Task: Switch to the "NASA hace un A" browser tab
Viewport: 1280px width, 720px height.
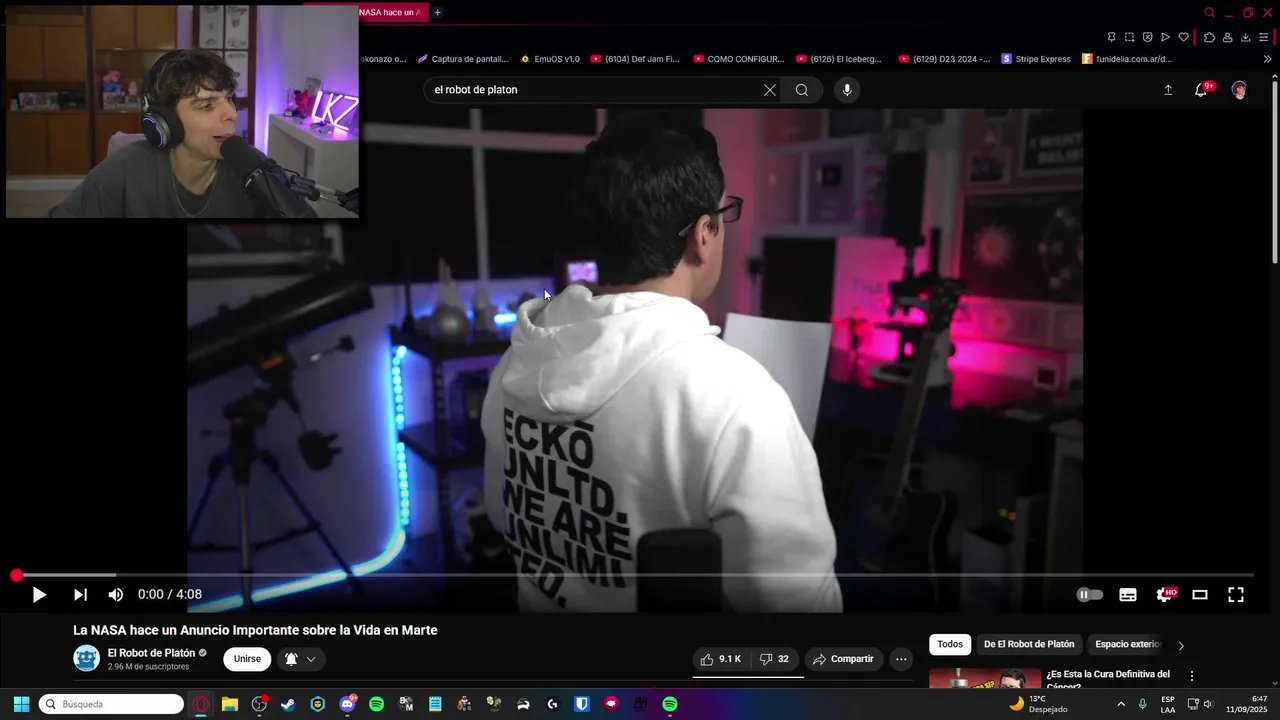Action: pos(392,12)
